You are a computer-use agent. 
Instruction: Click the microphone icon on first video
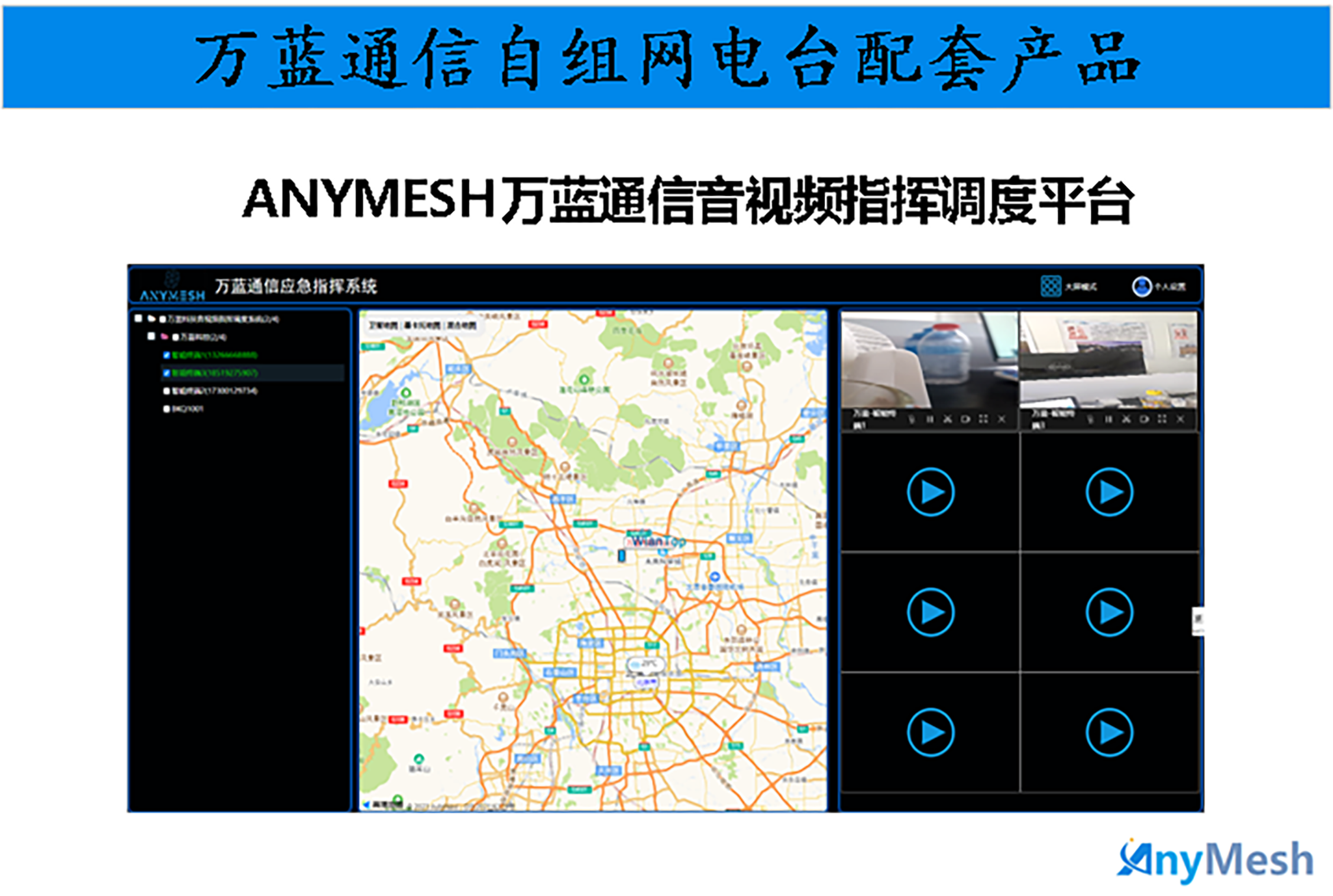tap(911, 419)
